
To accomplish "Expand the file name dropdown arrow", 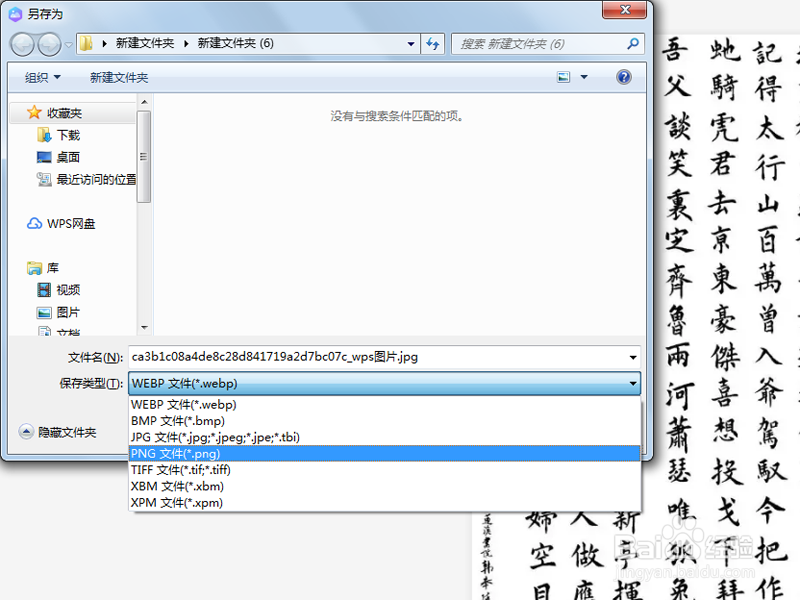I will 633,358.
